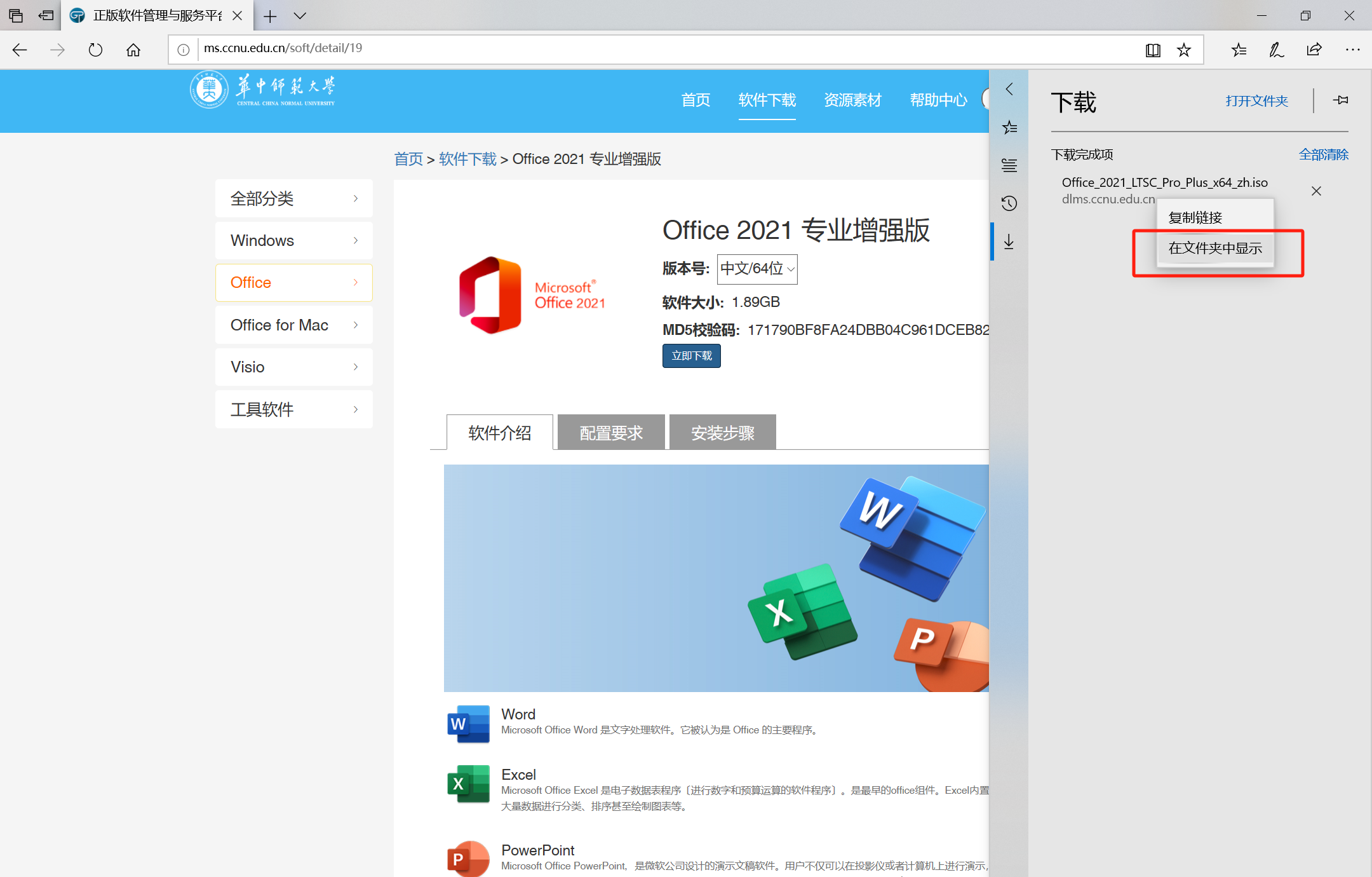Open the browser home page
Image resolution: width=1372 pixels, height=877 pixels.
(x=133, y=50)
